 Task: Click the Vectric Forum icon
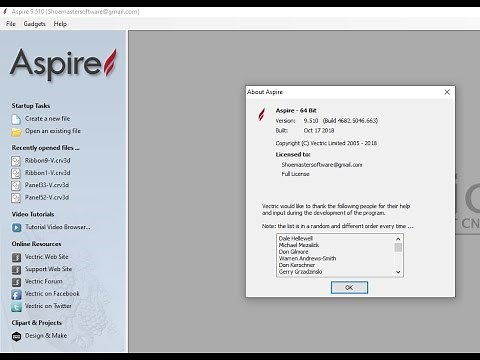pos(16,282)
